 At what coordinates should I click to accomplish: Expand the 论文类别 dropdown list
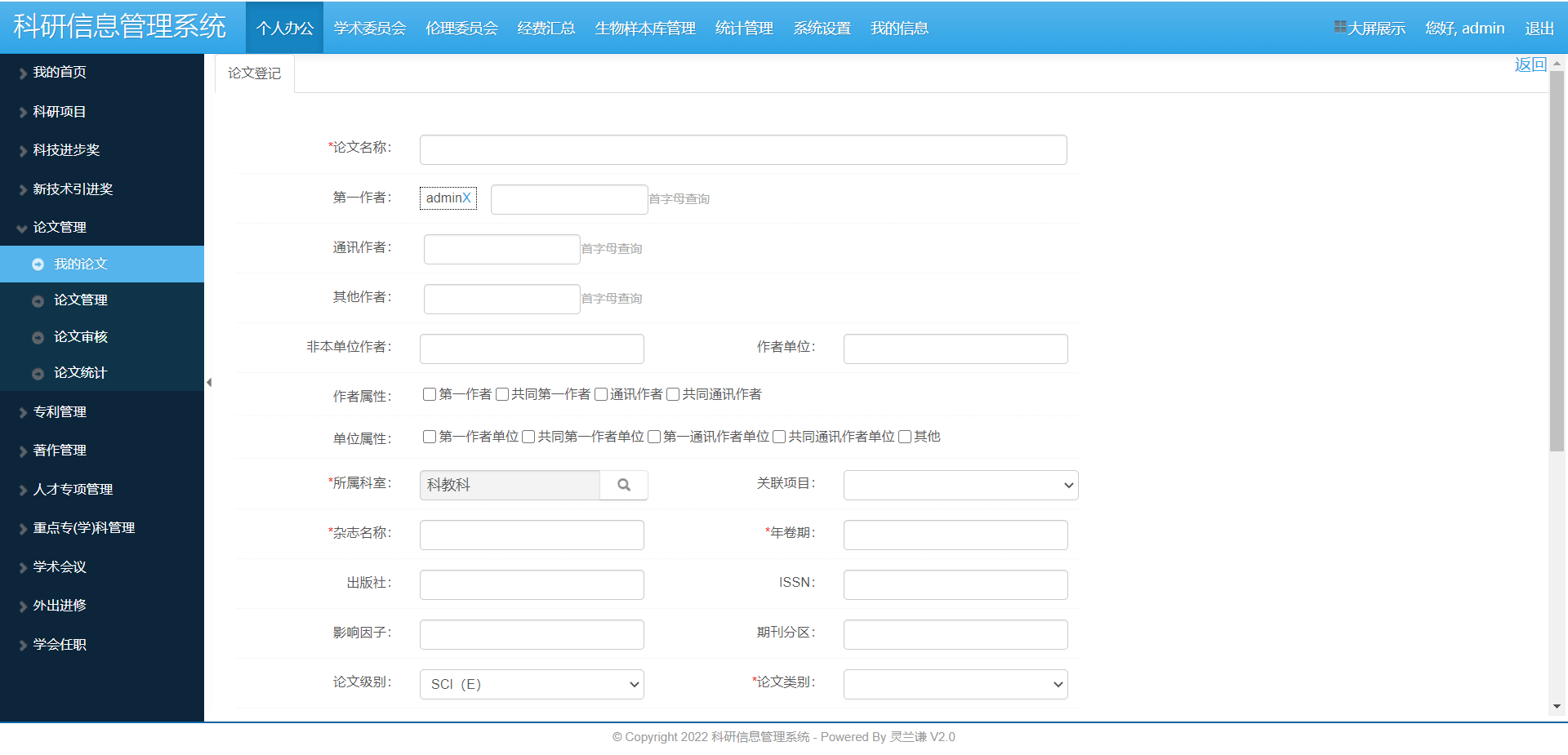coord(955,684)
